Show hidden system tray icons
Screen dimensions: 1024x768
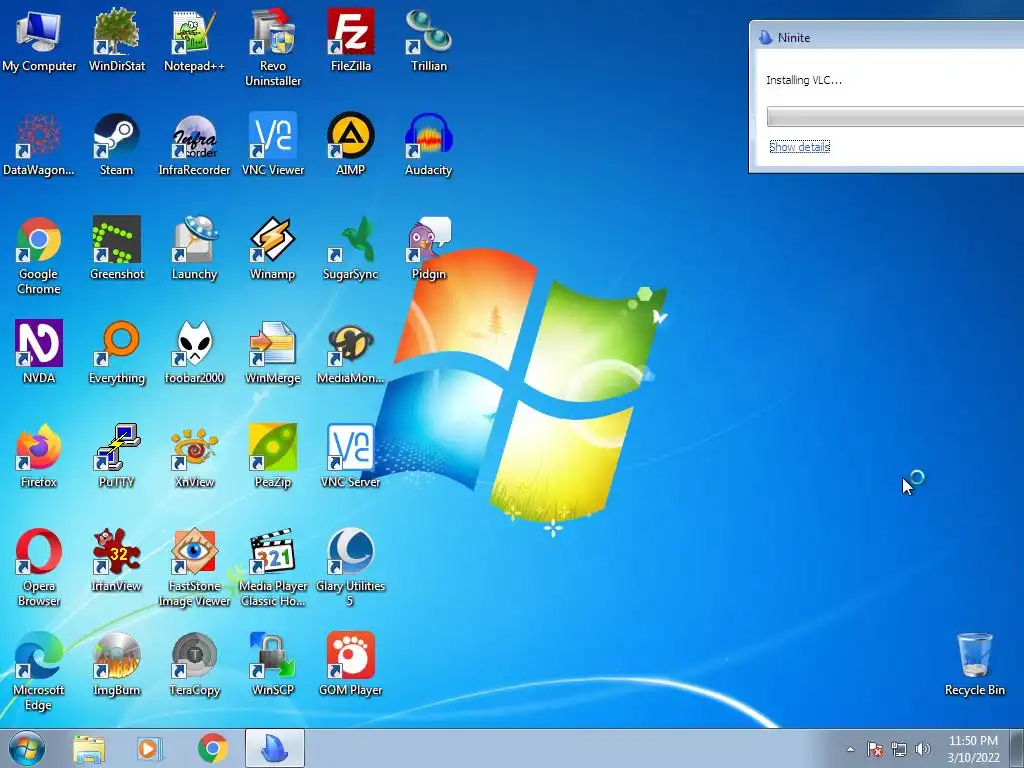click(x=850, y=749)
